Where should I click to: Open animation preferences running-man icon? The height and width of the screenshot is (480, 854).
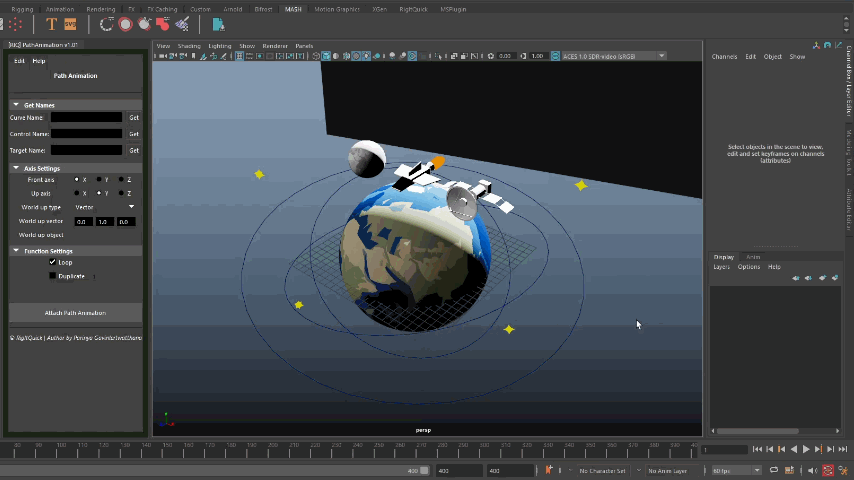pos(843,471)
